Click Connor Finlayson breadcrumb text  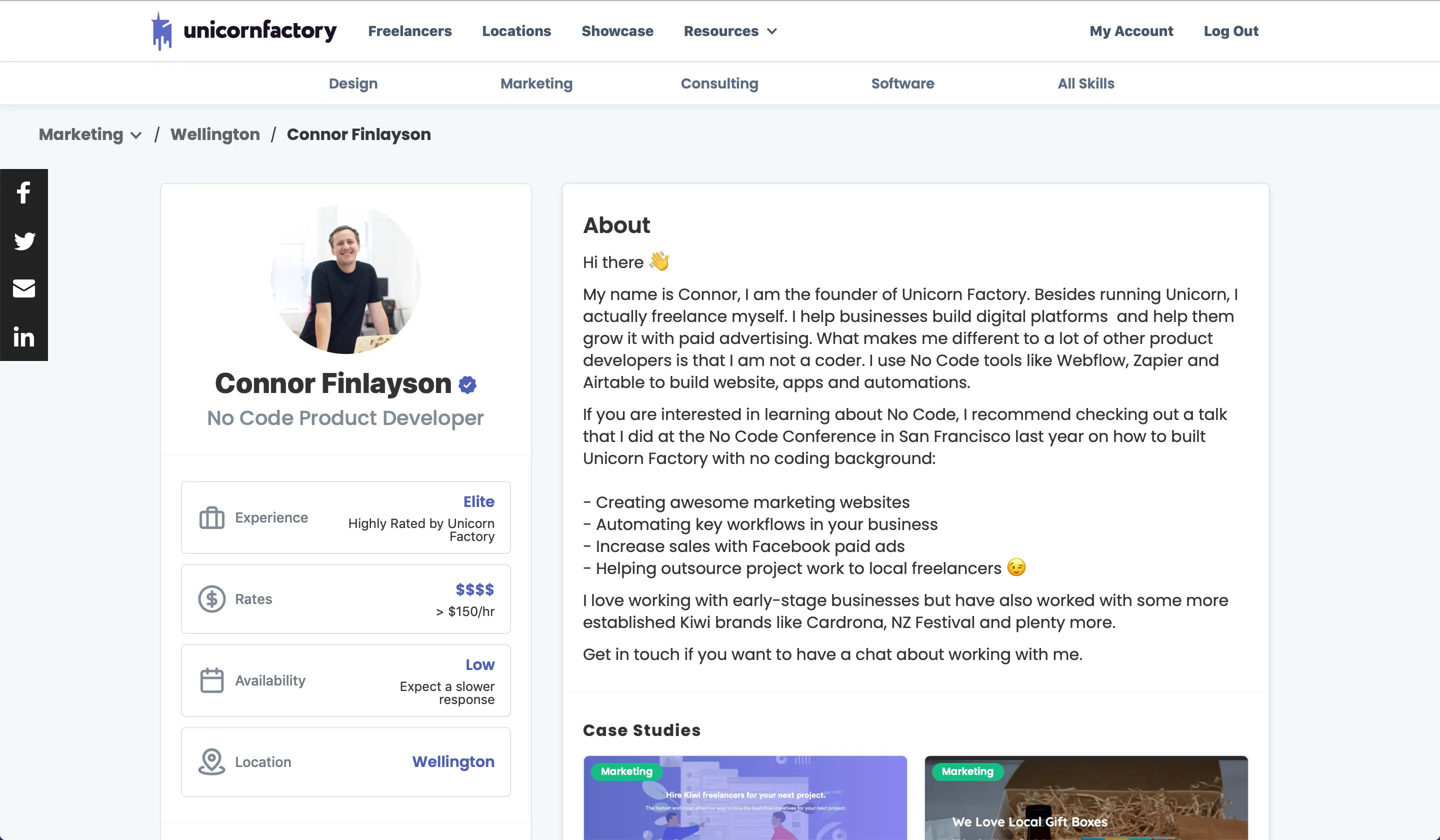pyautogui.click(x=359, y=134)
